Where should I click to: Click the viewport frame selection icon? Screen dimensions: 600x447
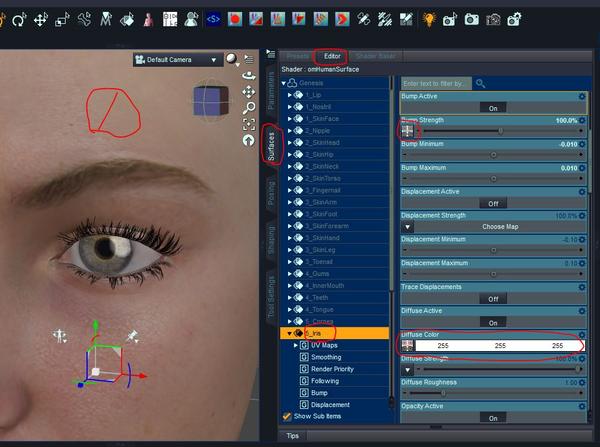249,124
